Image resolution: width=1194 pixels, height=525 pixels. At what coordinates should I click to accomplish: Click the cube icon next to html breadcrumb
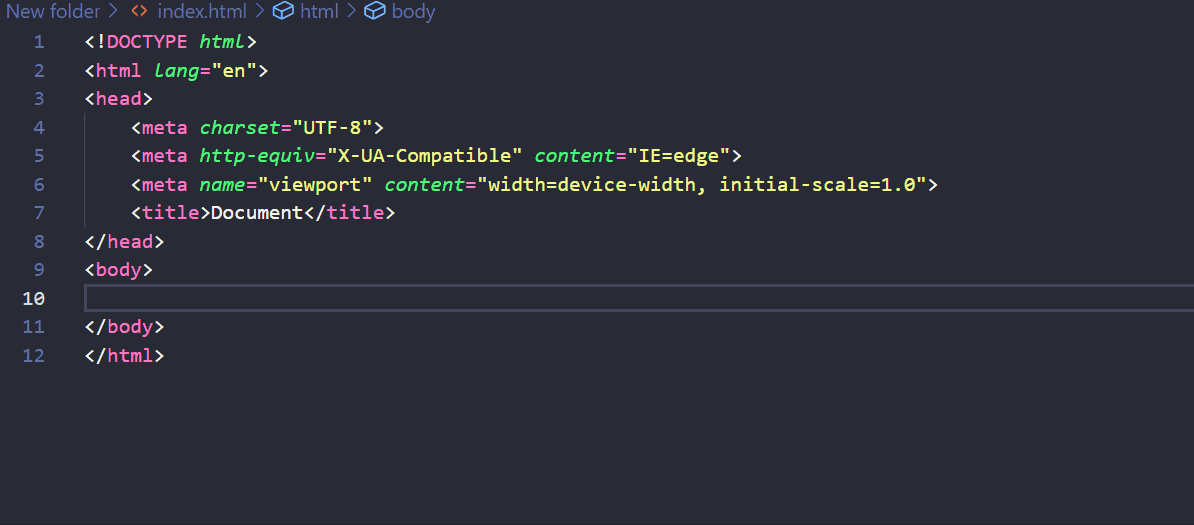(283, 11)
